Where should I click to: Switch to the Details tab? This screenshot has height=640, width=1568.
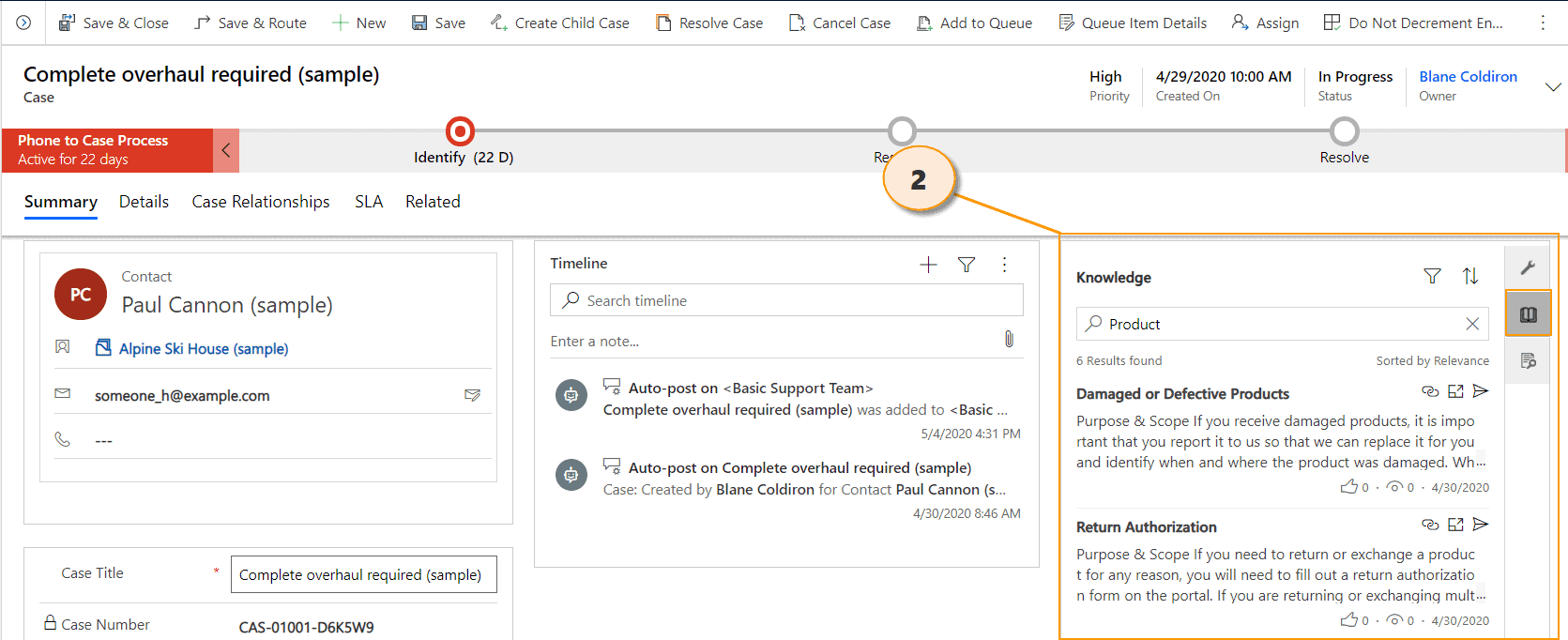coord(145,202)
